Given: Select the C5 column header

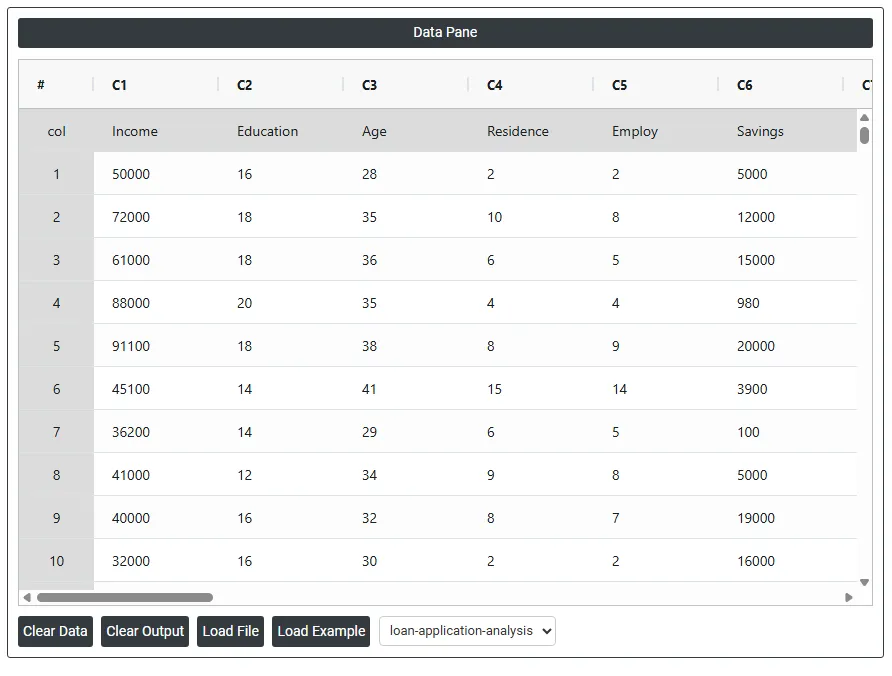Looking at the screenshot, I should click(x=656, y=85).
